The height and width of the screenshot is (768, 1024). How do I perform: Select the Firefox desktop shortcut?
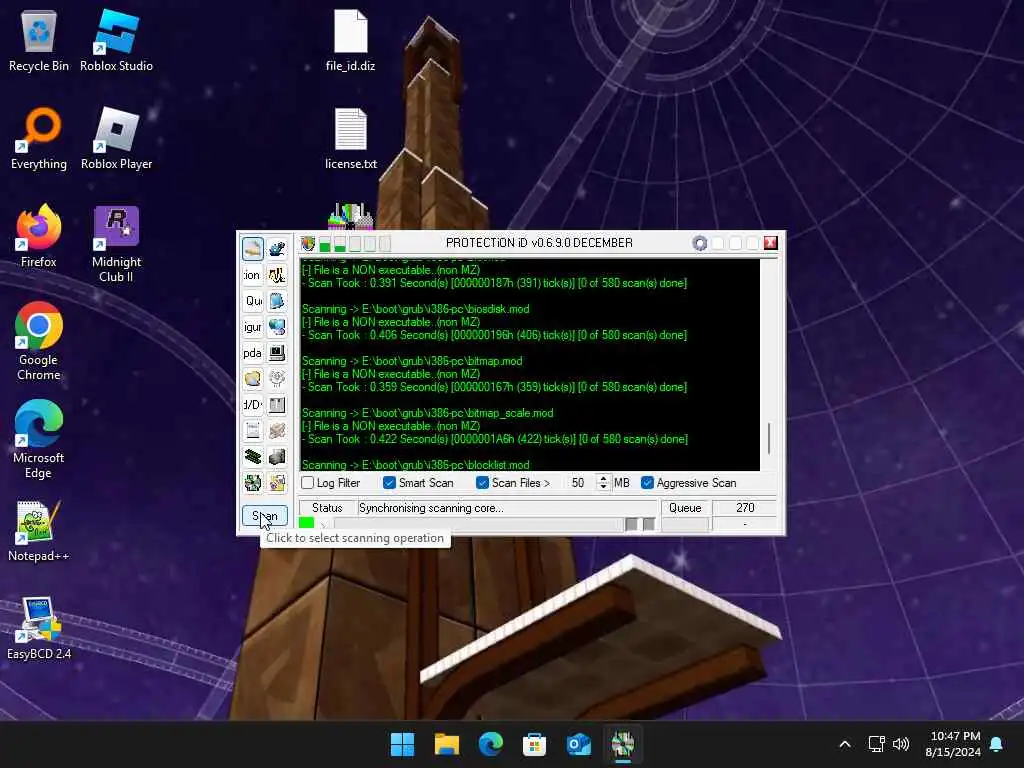[x=39, y=236]
